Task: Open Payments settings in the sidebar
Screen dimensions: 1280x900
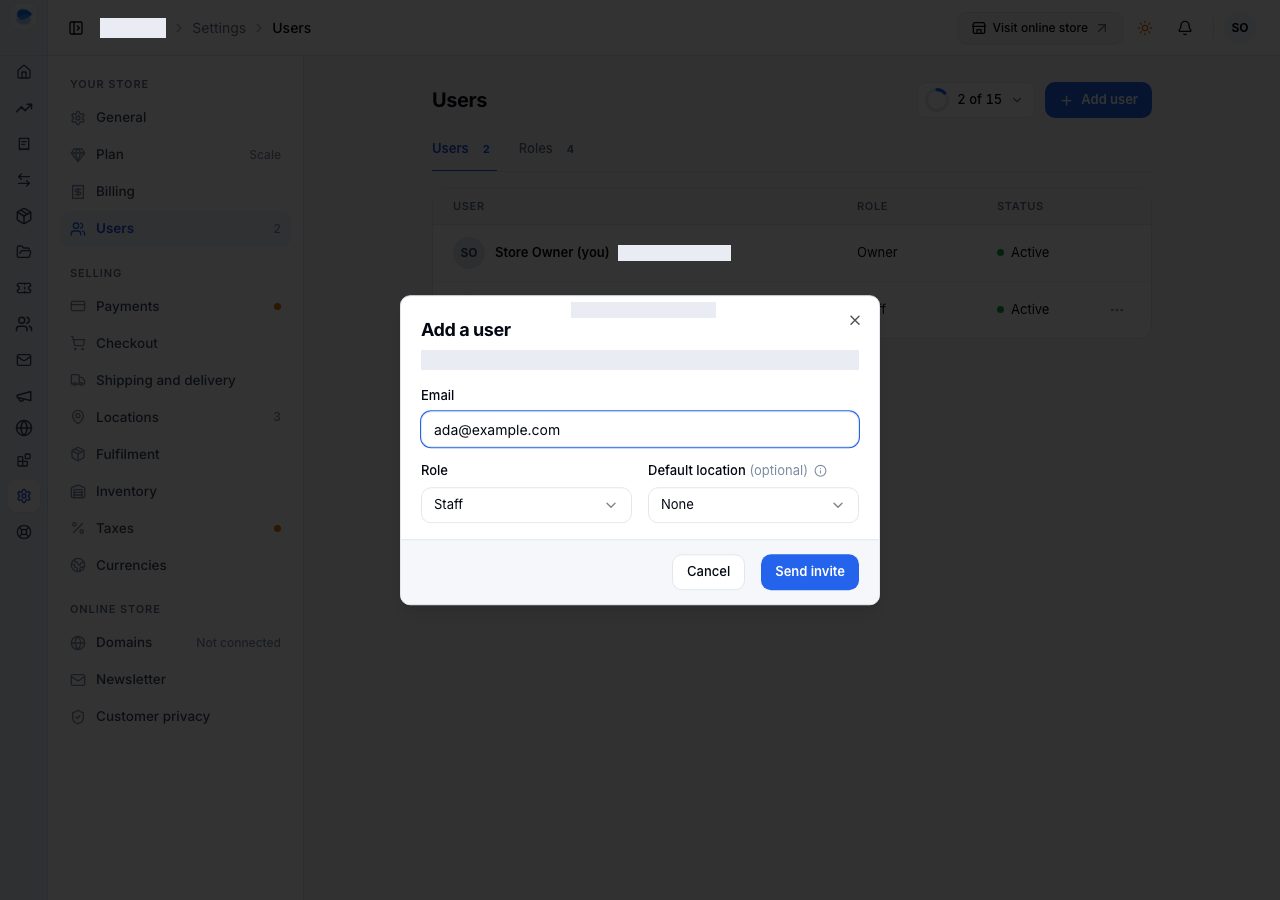Action: [176, 306]
